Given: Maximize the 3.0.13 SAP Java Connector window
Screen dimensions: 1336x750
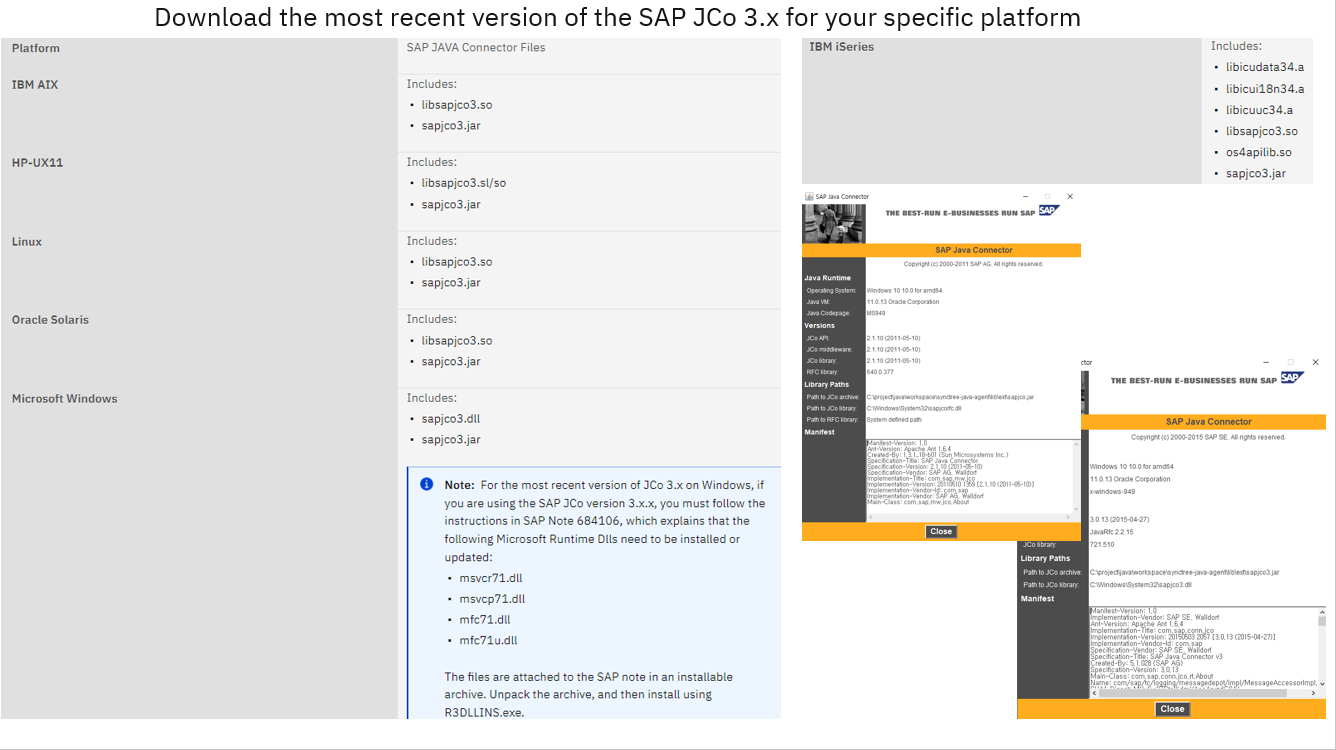Looking at the screenshot, I should 1290,362.
